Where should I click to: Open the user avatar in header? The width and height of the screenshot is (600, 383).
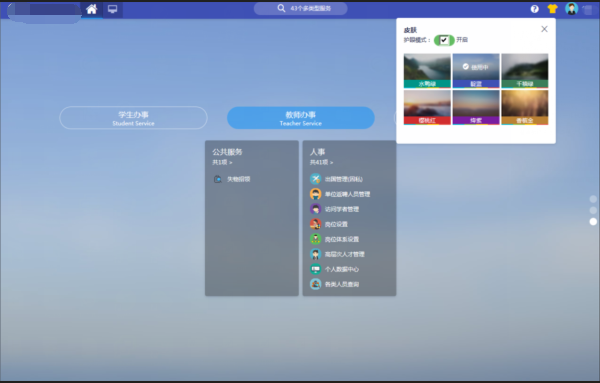571,8
